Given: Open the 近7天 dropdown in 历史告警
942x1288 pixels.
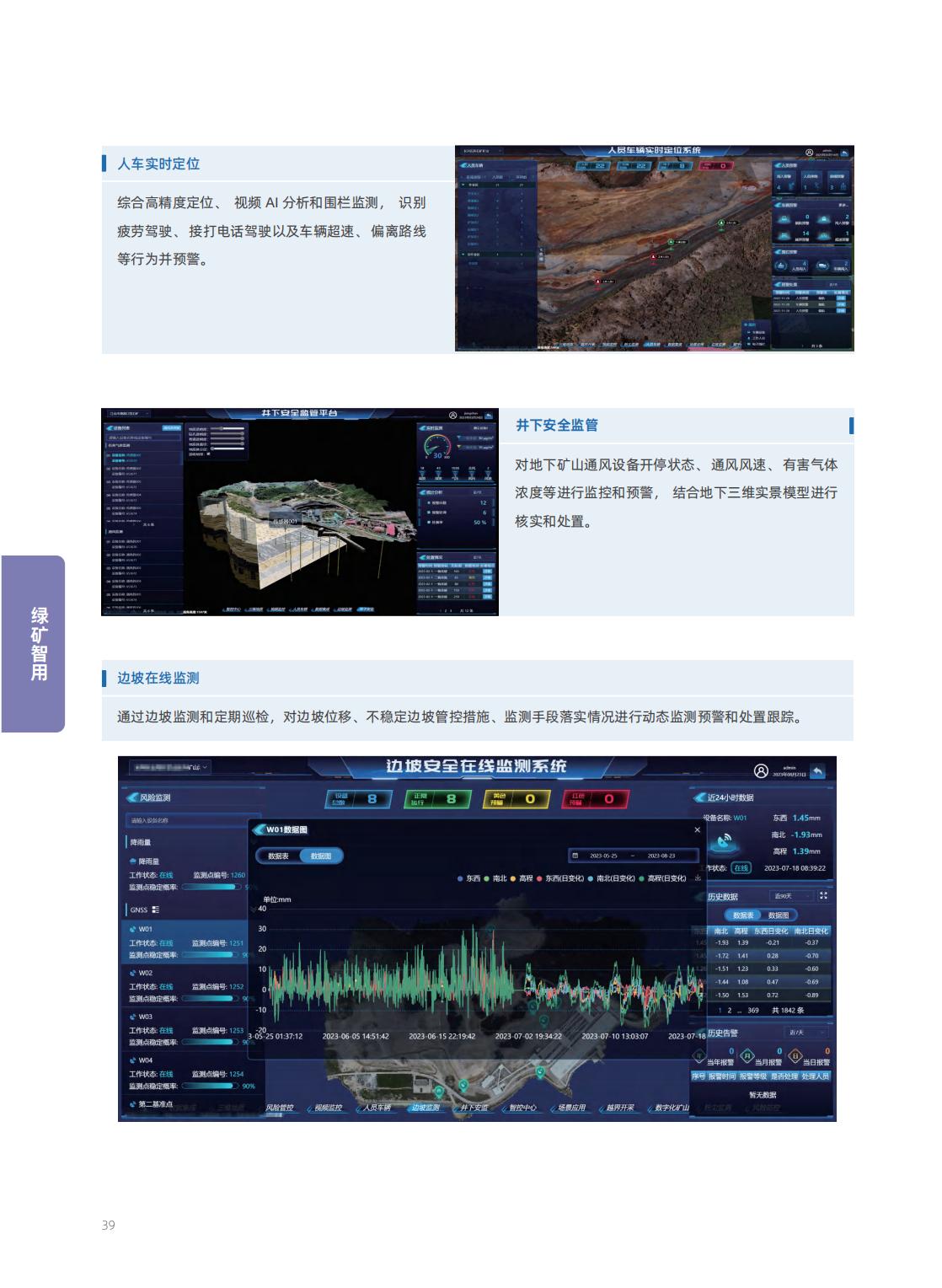Looking at the screenshot, I should tap(806, 1033).
